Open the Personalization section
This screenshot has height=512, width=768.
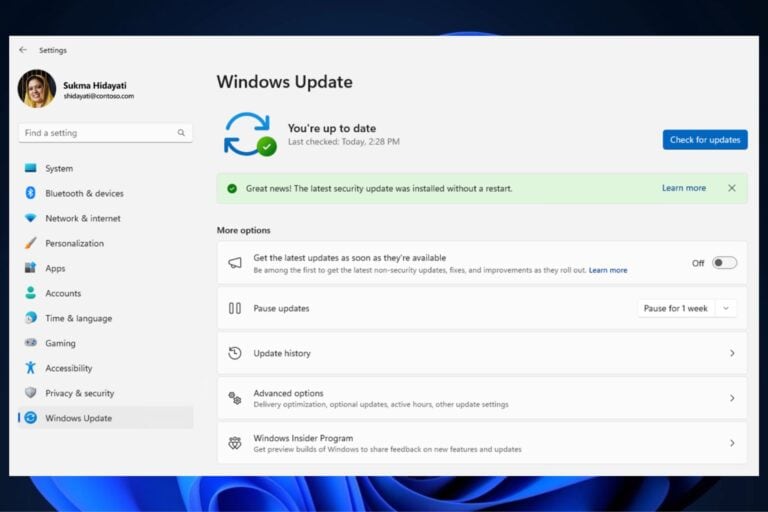(x=105, y=243)
